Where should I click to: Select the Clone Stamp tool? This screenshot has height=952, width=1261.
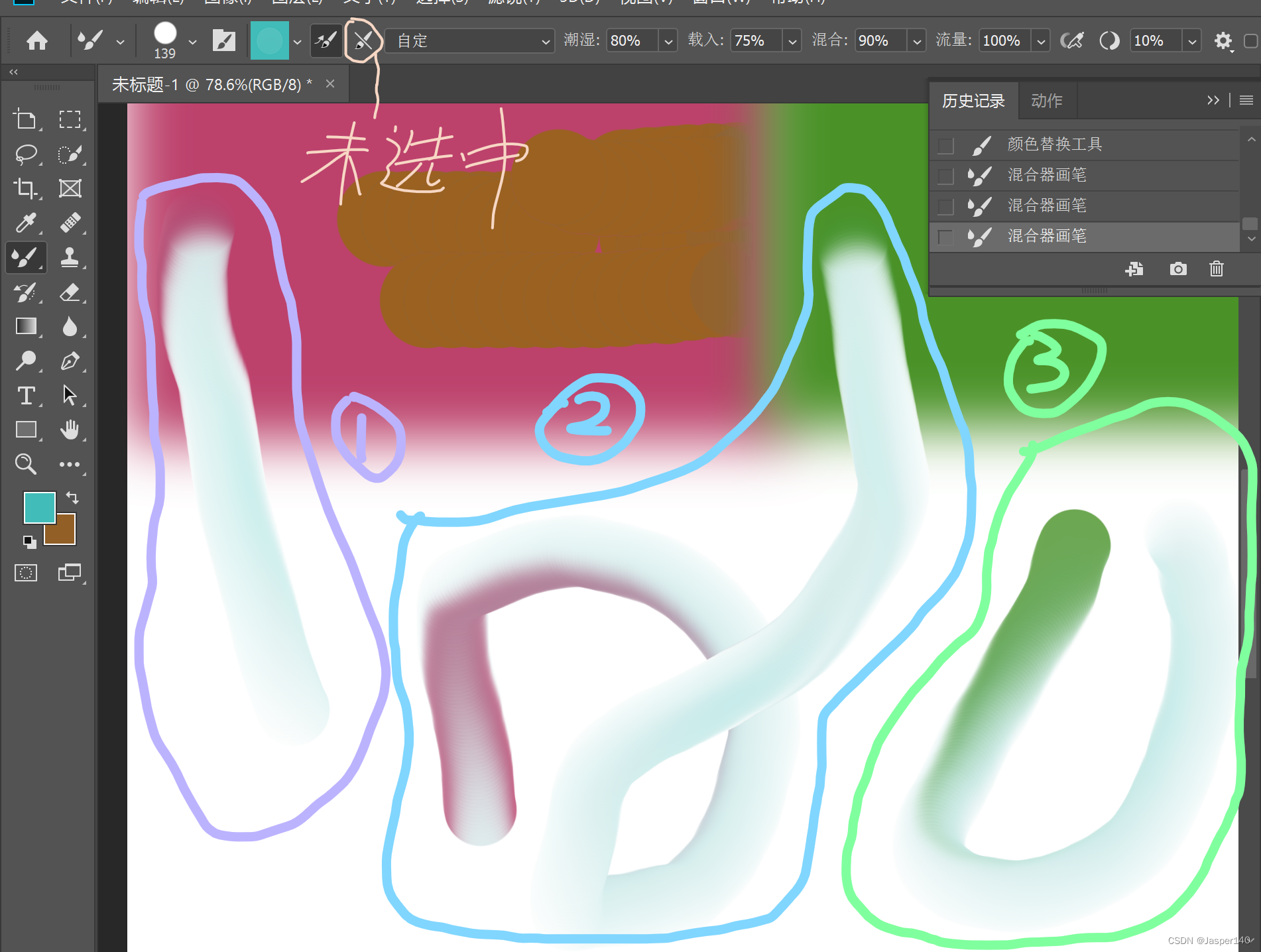tap(70, 257)
